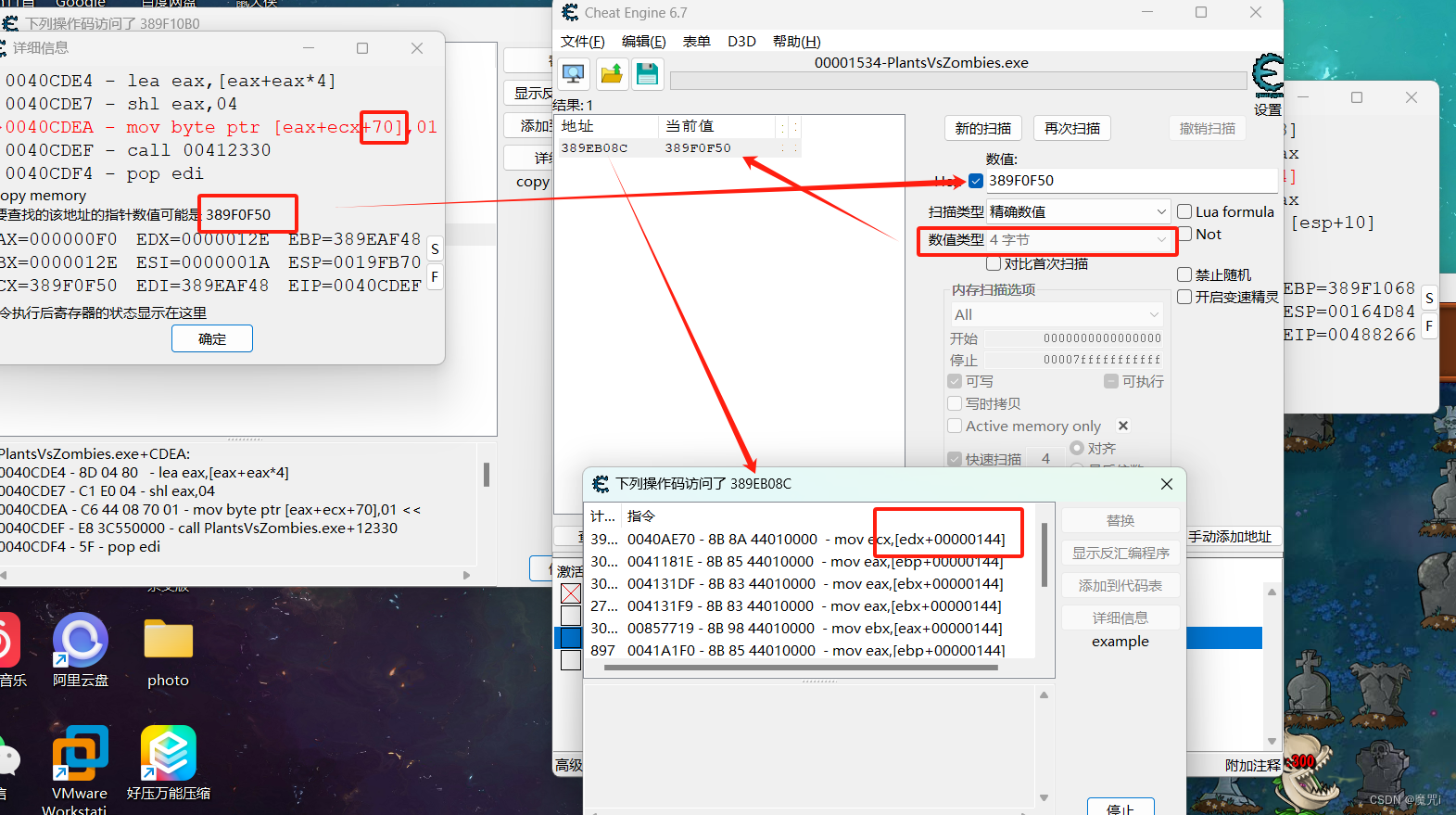The width and height of the screenshot is (1456, 815).
Task: Select the line 0040CDEA mov byte ptr
Action: pos(221,127)
